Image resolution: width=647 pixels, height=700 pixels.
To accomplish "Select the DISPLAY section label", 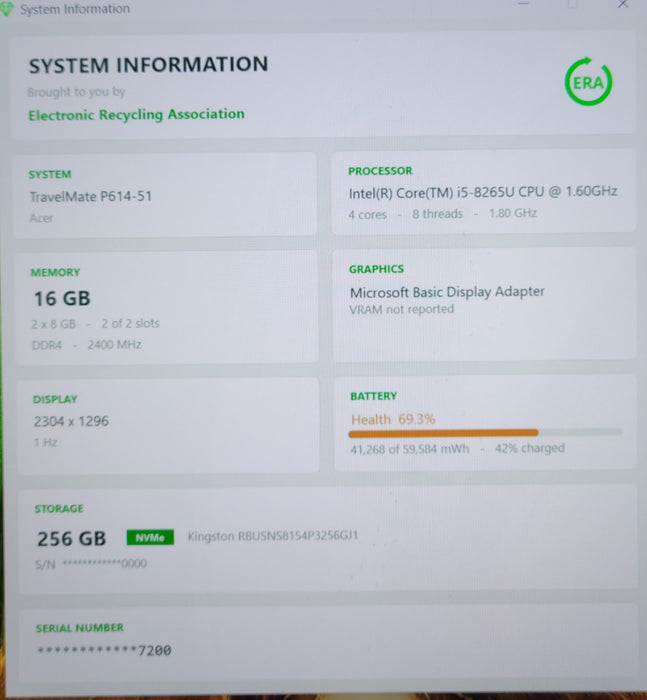I will [x=55, y=399].
